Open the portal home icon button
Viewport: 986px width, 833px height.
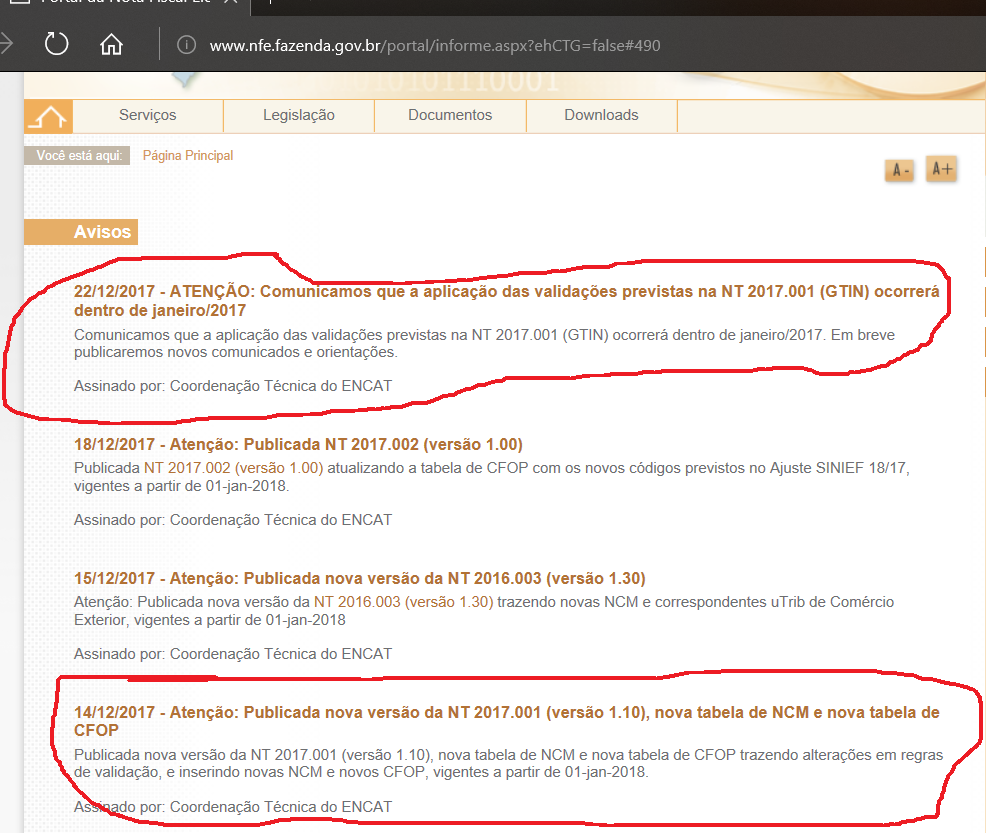point(48,116)
